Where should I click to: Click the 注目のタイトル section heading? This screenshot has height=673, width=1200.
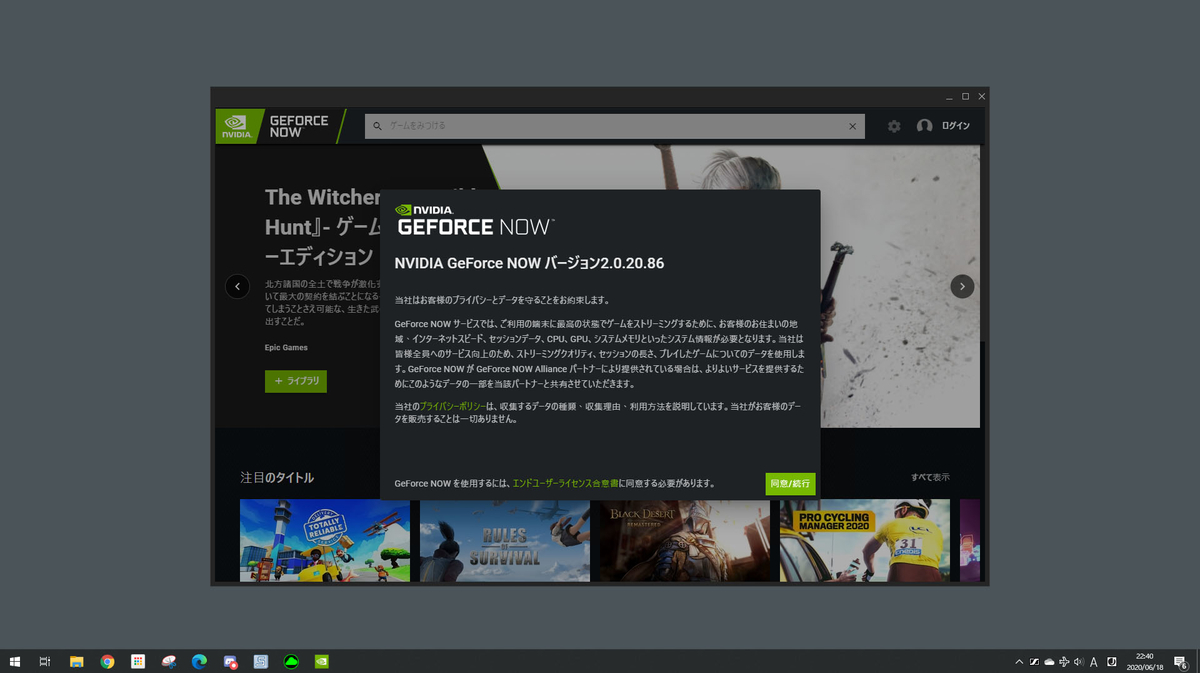(x=277, y=478)
